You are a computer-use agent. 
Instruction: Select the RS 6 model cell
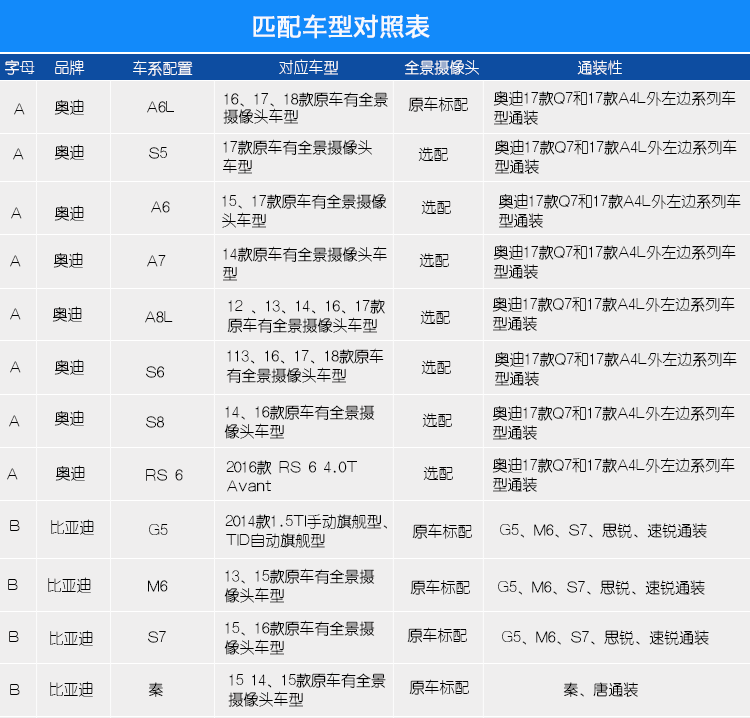pos(164,475)
